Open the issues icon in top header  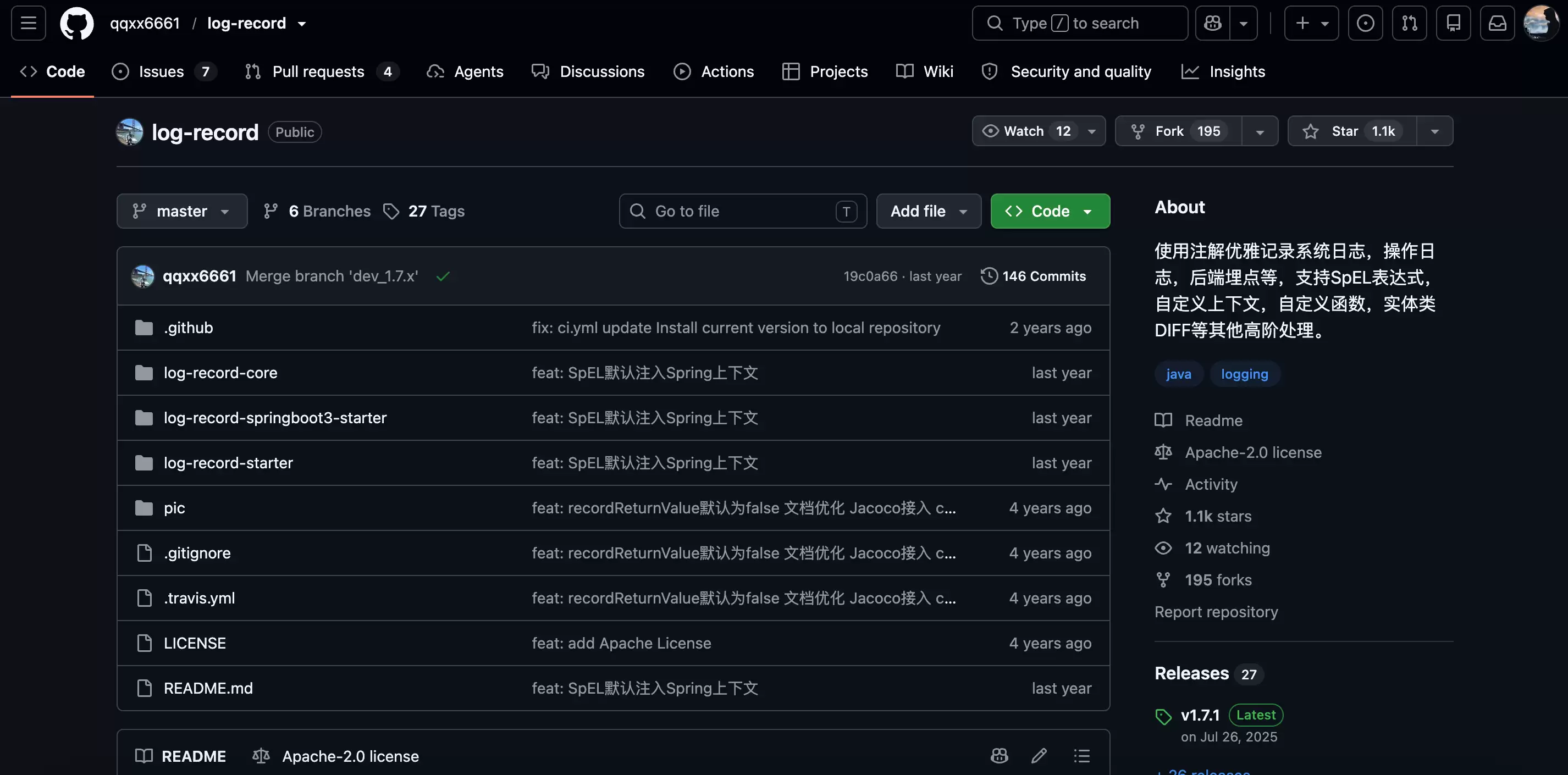(1365, 23)
